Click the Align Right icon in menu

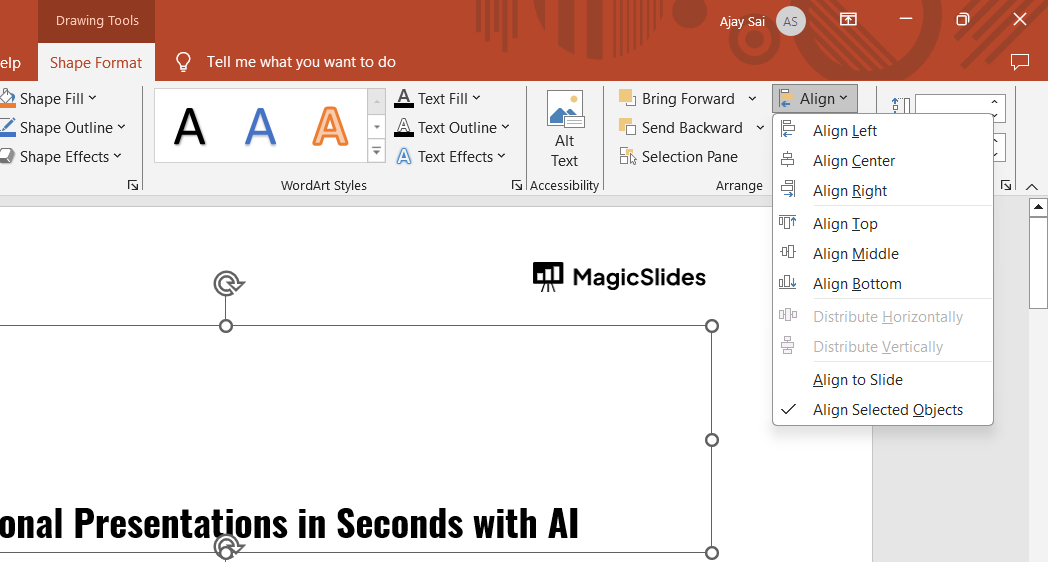coord(788,190)
